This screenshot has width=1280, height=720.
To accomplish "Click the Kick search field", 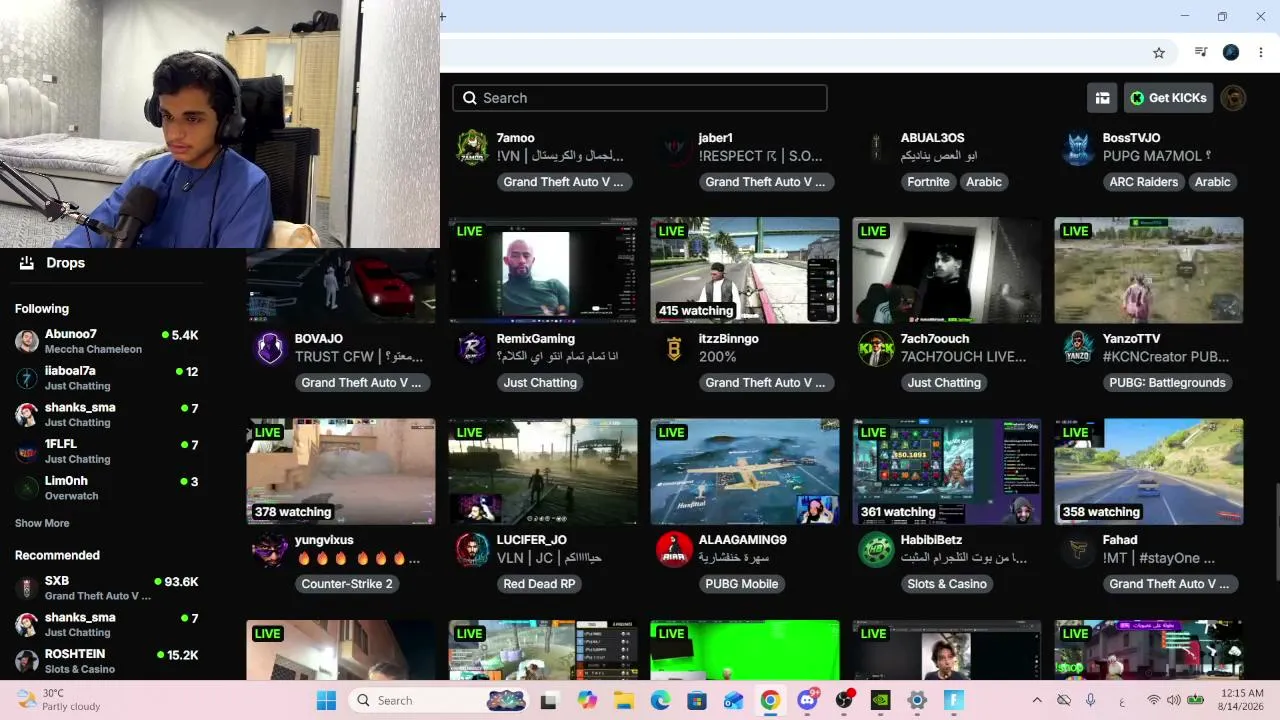I will (640, 98).
